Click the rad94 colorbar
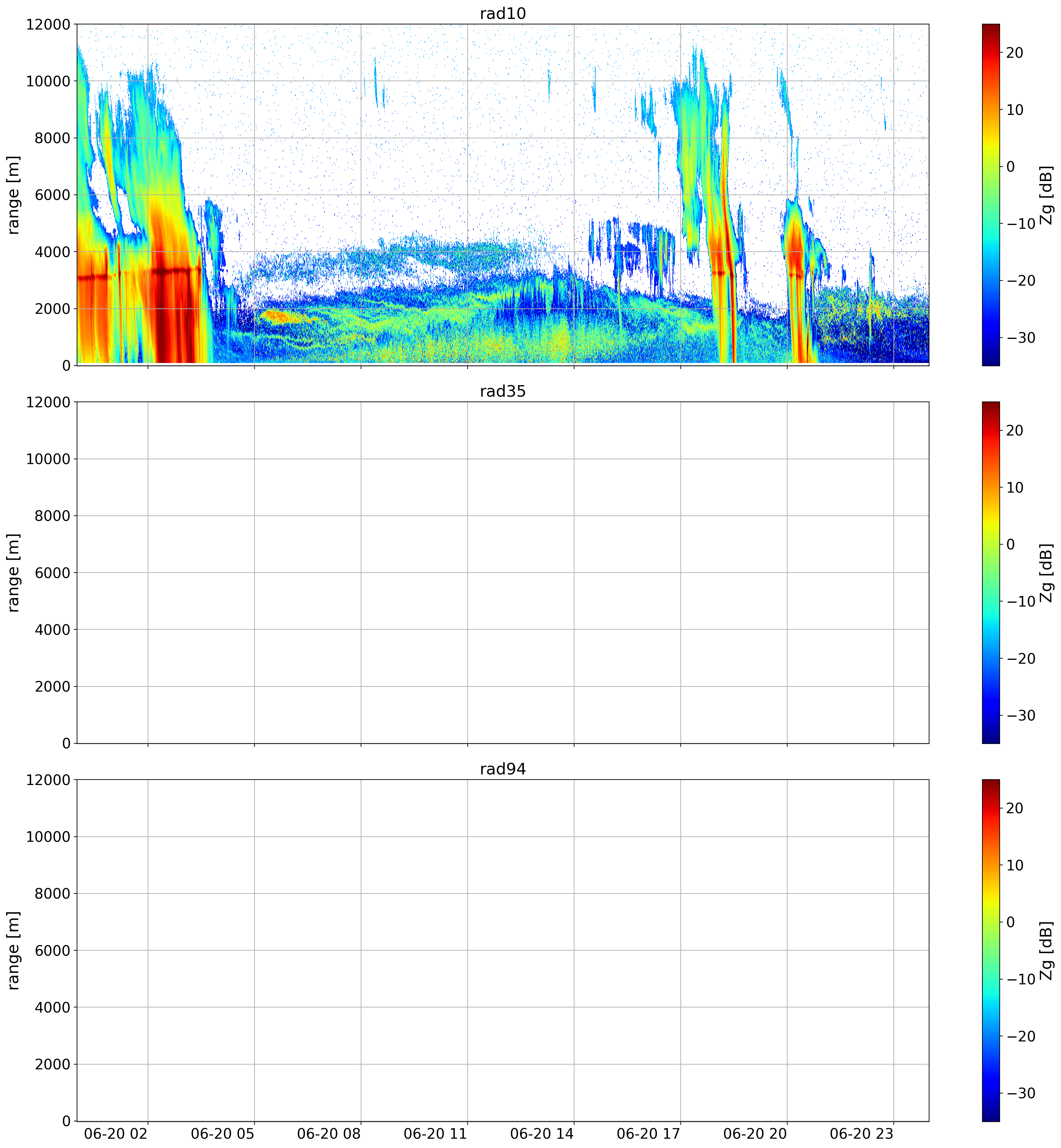The width and height of the screenshot is (1061, 1148). 990,950
